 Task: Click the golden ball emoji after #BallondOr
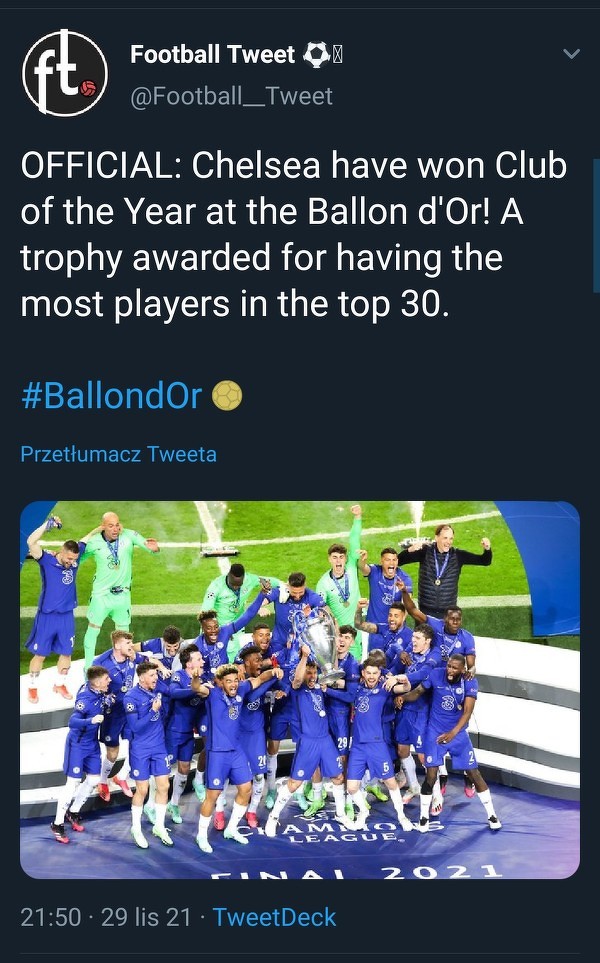pyautogui.click(x=227, y=396)
